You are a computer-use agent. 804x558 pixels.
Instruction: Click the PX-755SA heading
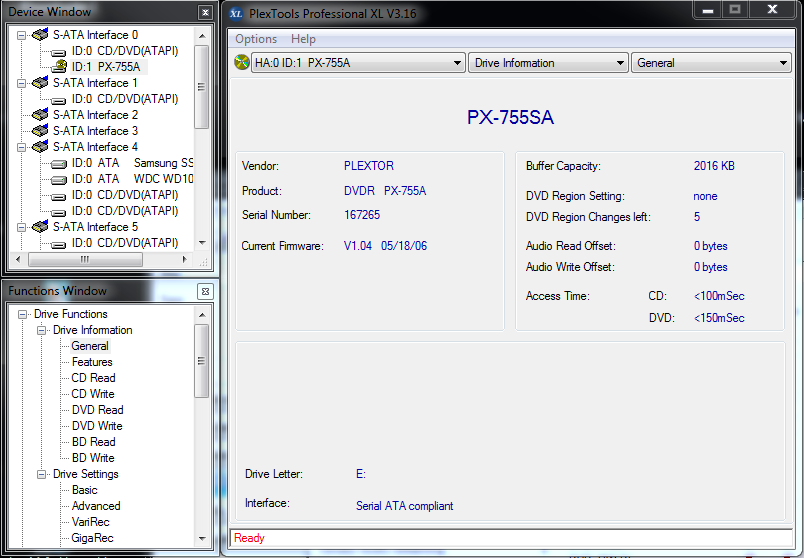[510, 117]
